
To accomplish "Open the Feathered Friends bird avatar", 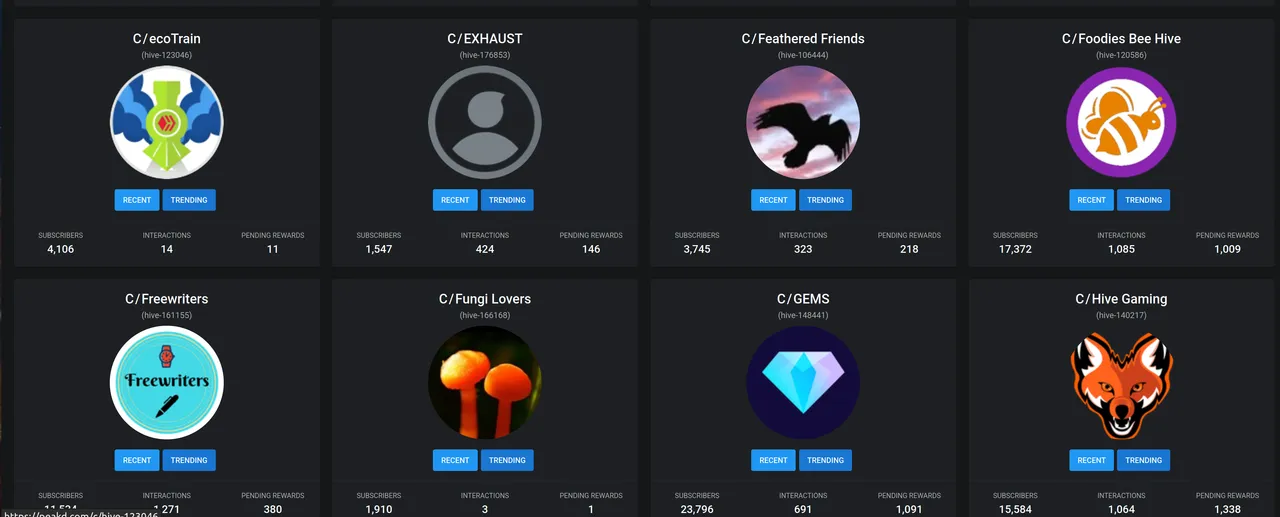I will [x=803, y=122].
